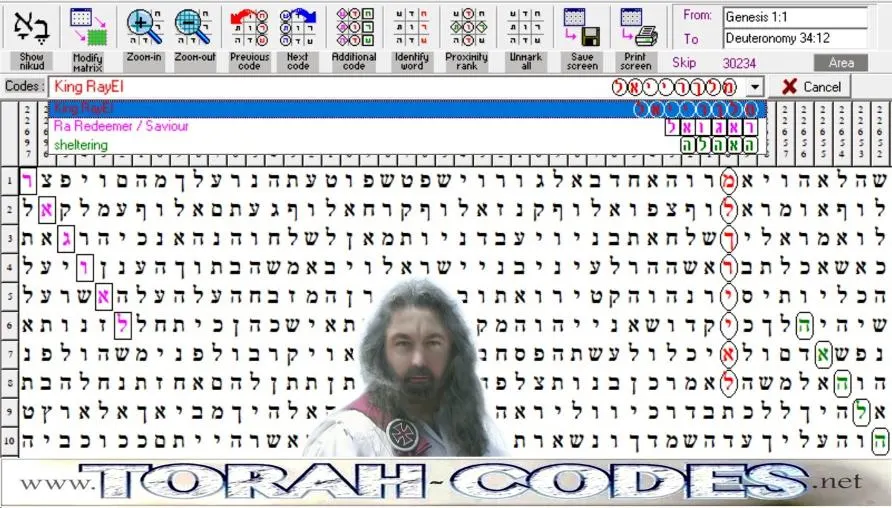
Task: Click row number 5 header
Action: [x=10, y=296]
